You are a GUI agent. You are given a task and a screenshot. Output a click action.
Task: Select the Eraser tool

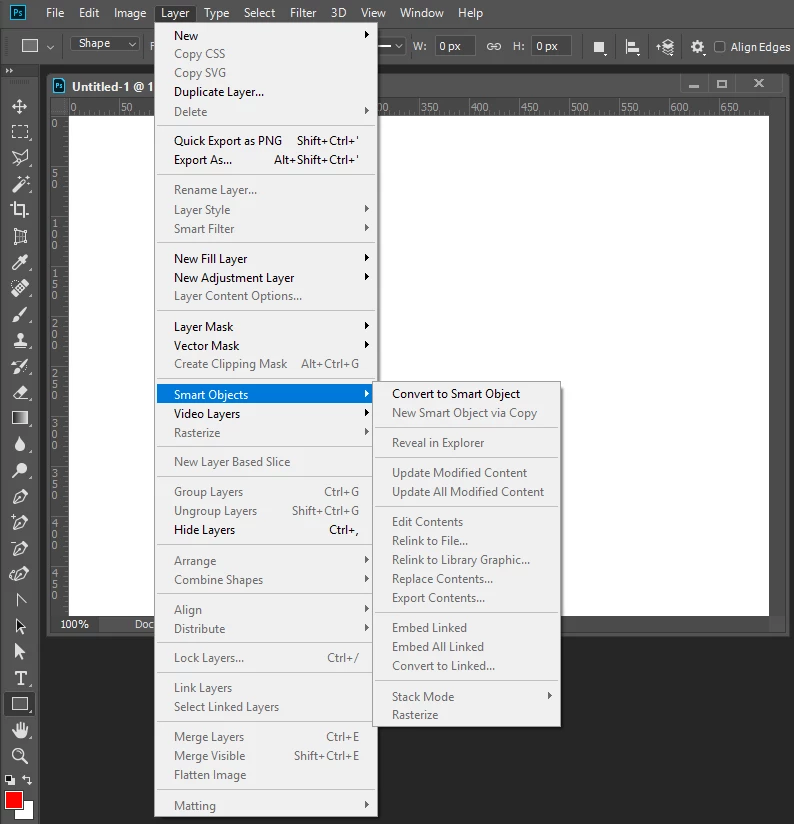click(x=20, y=392)
